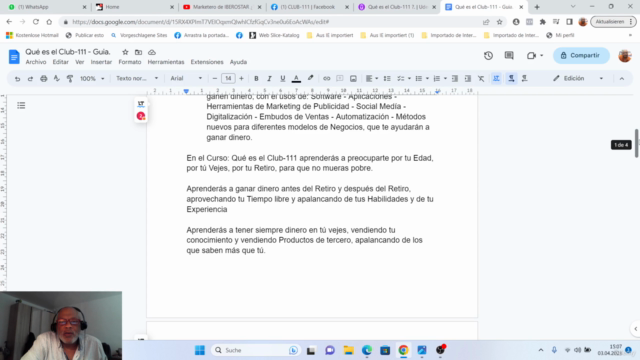
Task: Open the Ver menu
Action: [x=80, y=62]
